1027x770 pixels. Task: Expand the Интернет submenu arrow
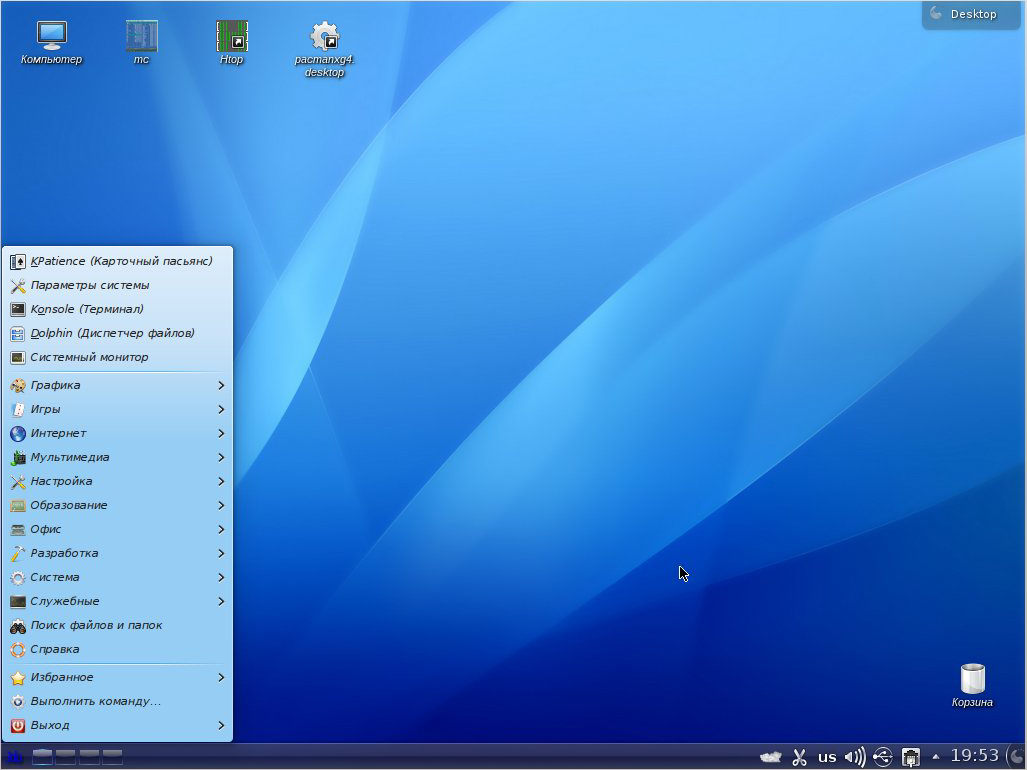click(x=221, y=433)
